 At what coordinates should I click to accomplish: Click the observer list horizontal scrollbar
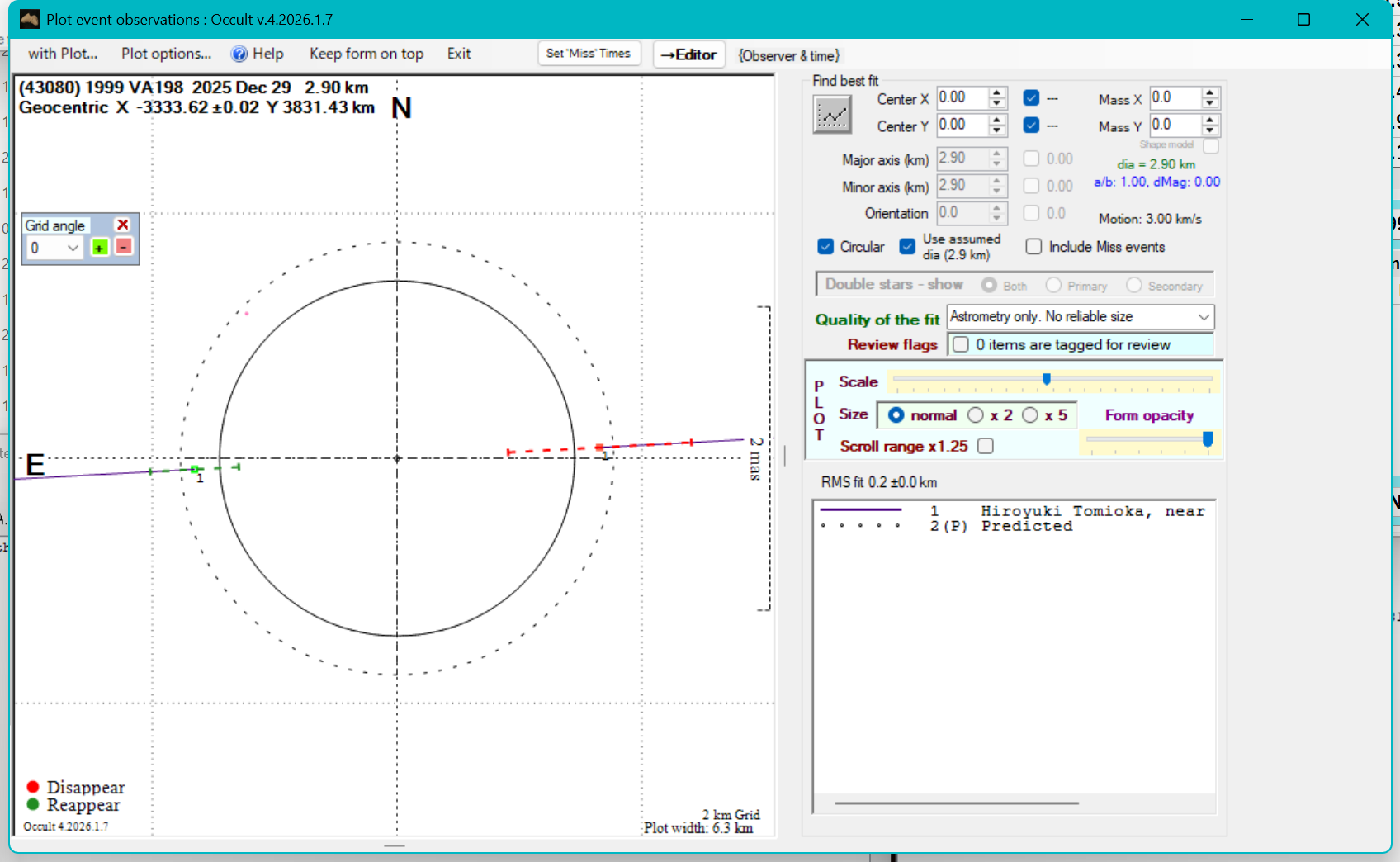(956, 803)
